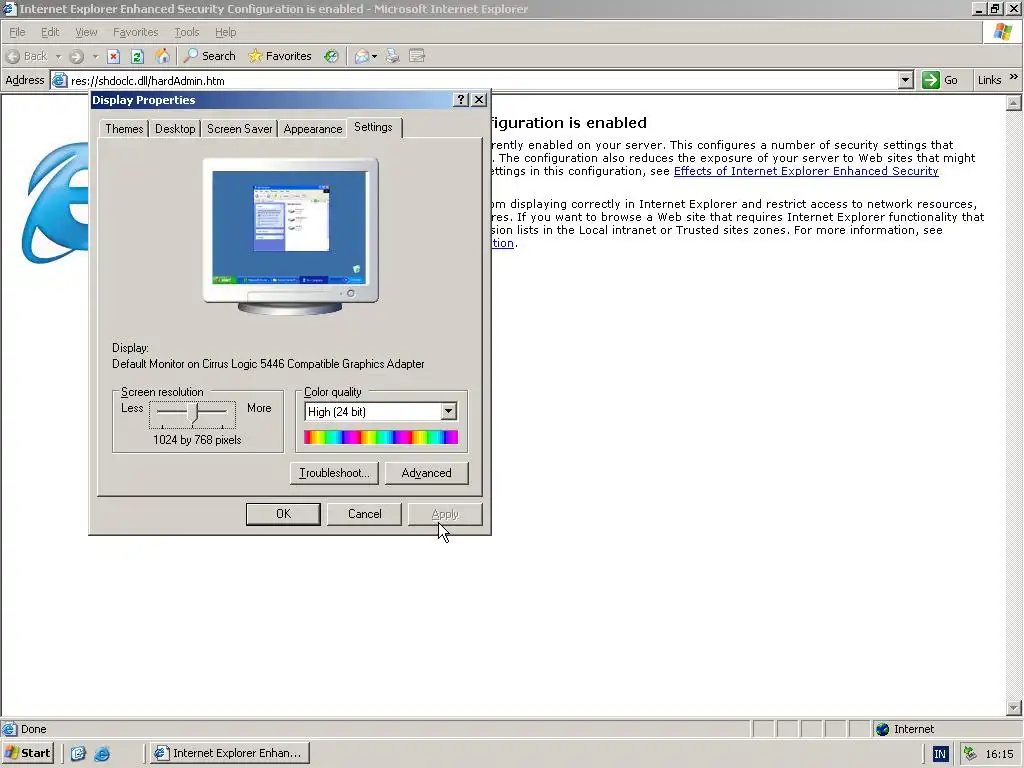
Task: Click the network tray icon
Action: click(x=970, y=754)
